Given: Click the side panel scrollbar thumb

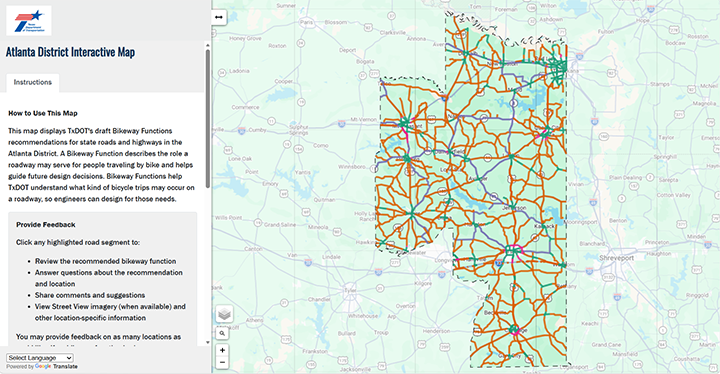Looking at the screenshot, I should click(x=208, y=119).
